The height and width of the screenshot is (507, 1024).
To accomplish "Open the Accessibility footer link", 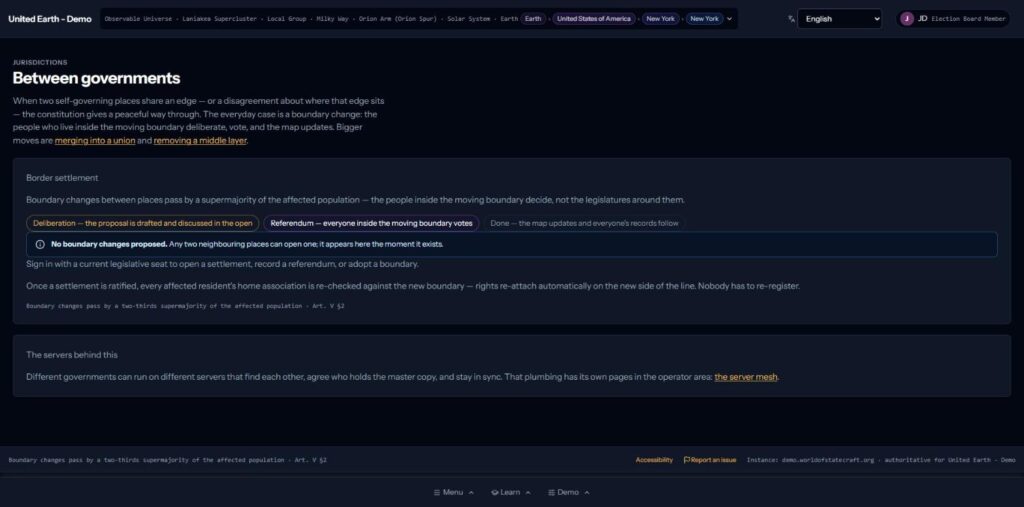I will tap(654, 460).
